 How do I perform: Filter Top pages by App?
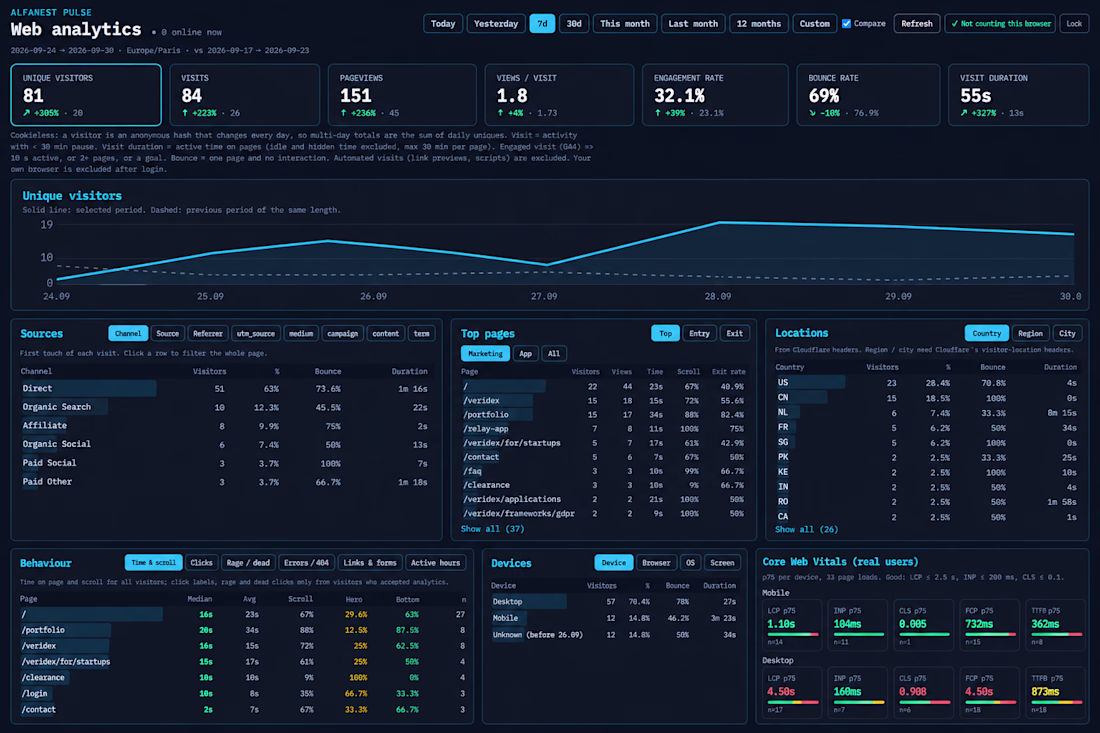click(x=525, y=354)
